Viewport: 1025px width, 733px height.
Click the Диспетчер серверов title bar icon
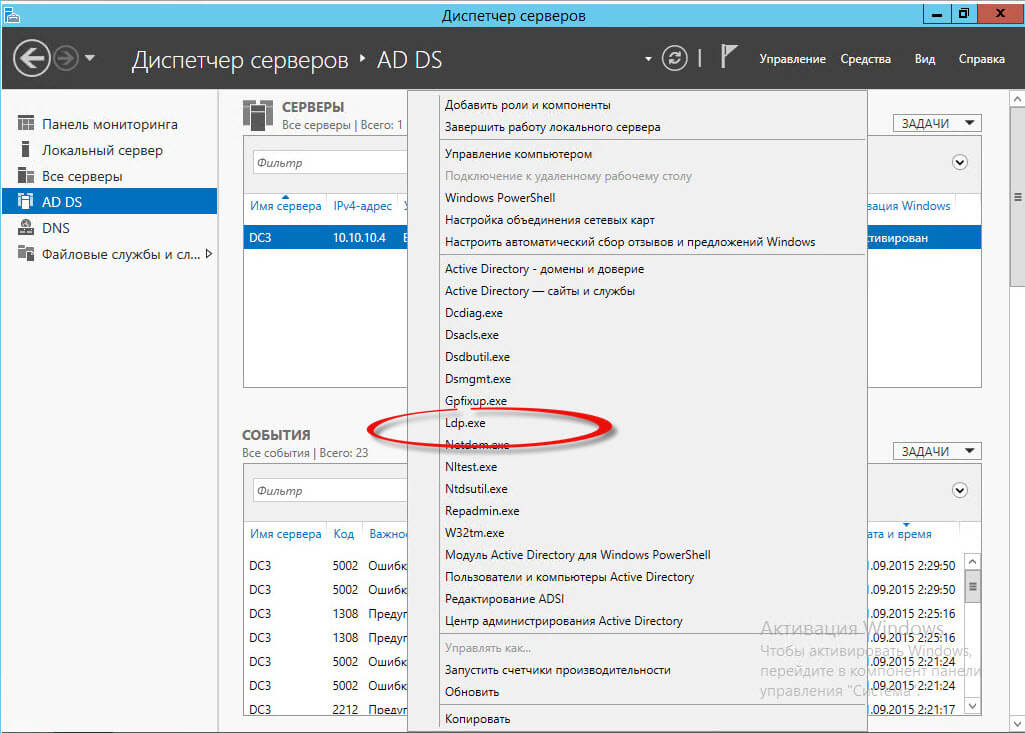click(11, 14)
